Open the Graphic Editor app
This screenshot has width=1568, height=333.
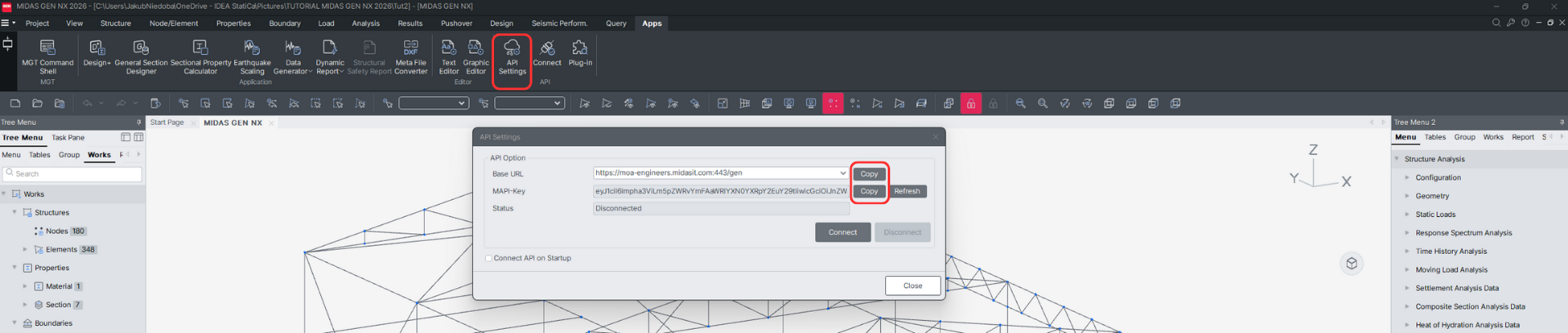click(475, 56)
